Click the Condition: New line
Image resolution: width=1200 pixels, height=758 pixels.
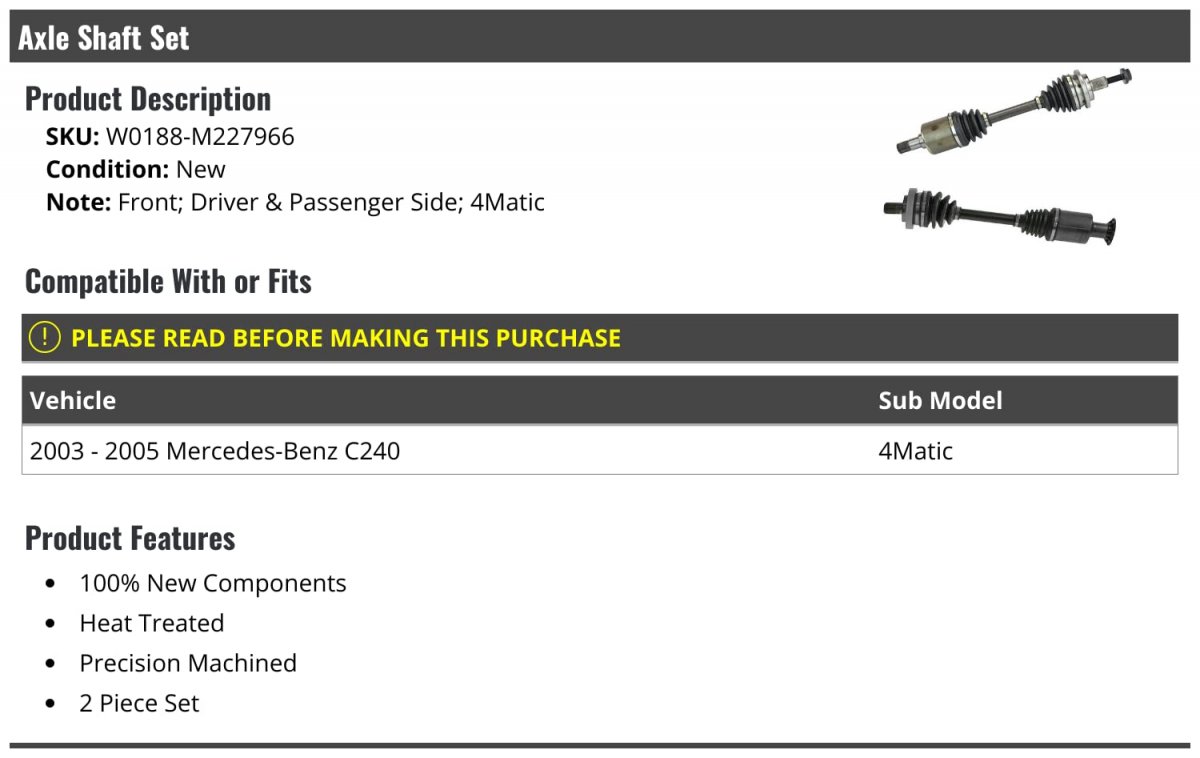tap(136, 169)
